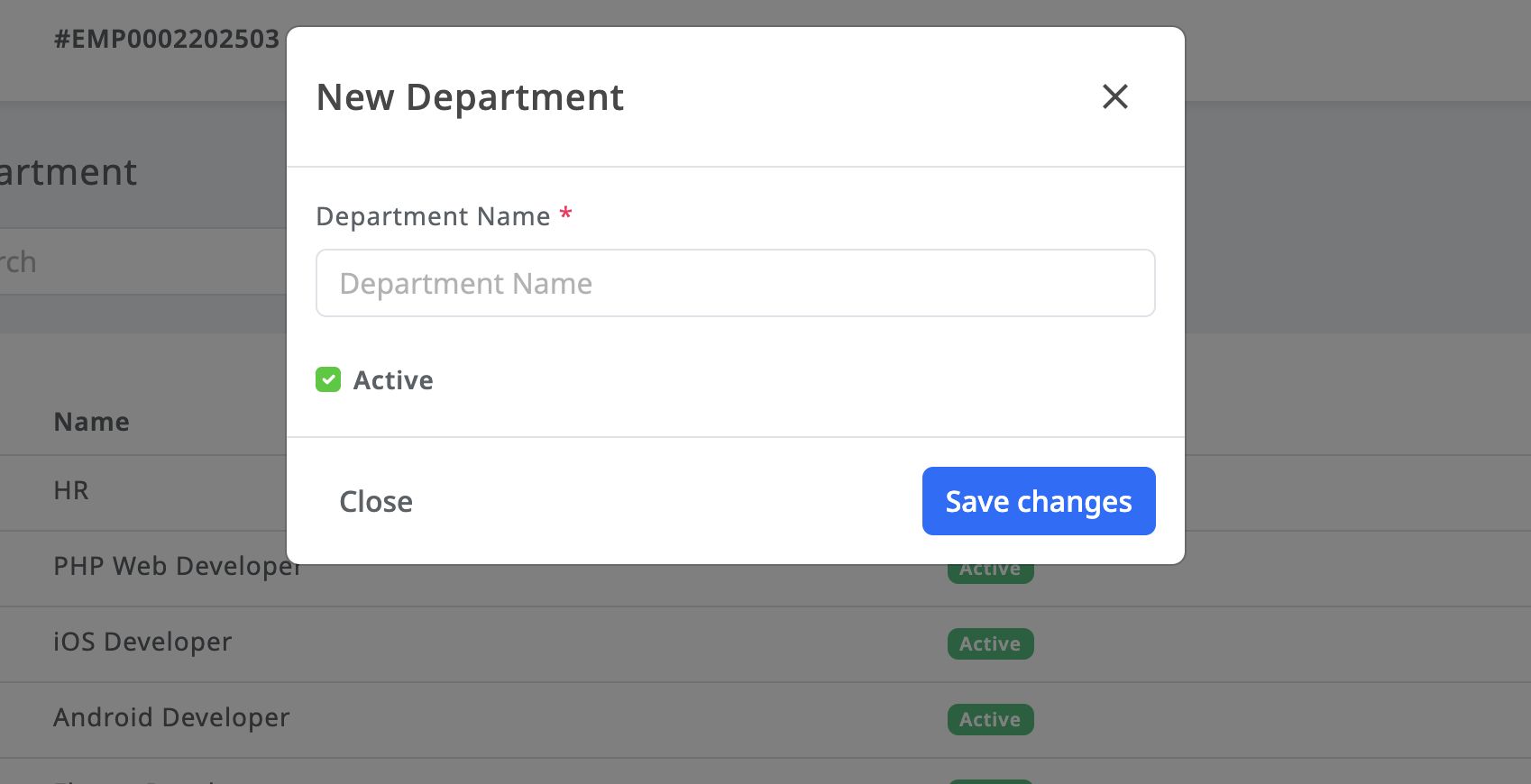Close the New Department dialog with X
Screen dimensions: 1531x784
(1115, 96)
